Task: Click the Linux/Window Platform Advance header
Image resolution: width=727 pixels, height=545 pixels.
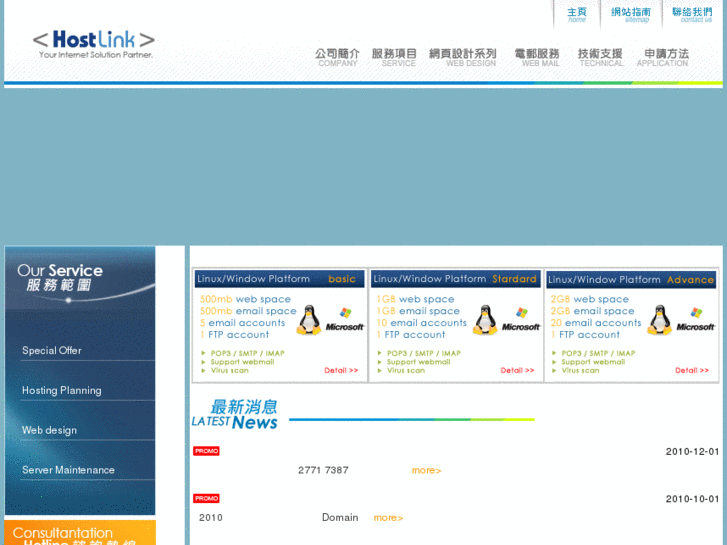Action: [x=631, y=280]
